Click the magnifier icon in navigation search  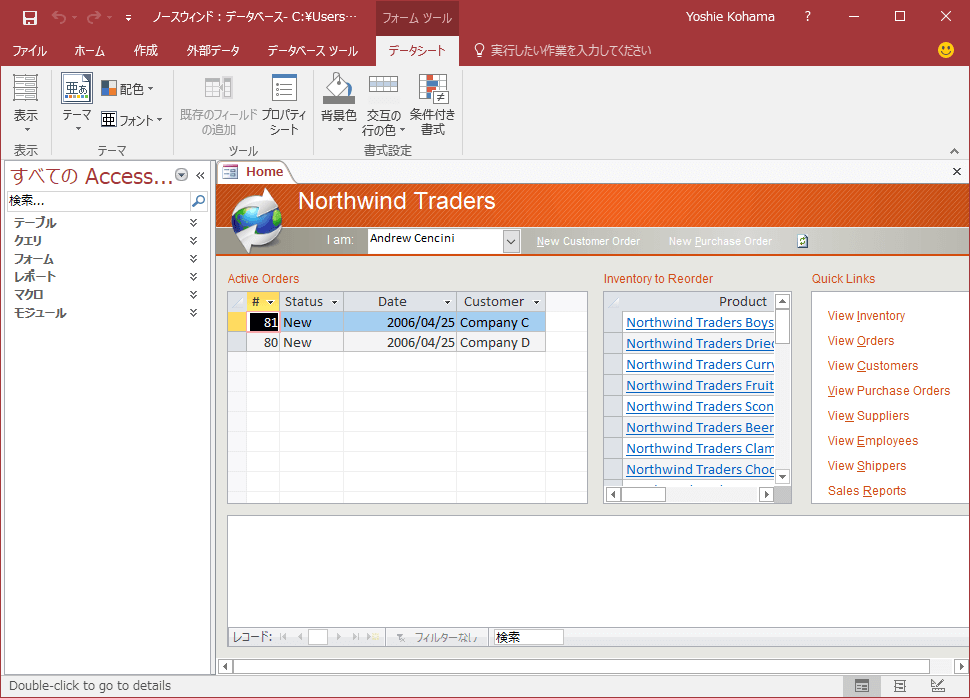pyautogui.click(x=199, y=200)
